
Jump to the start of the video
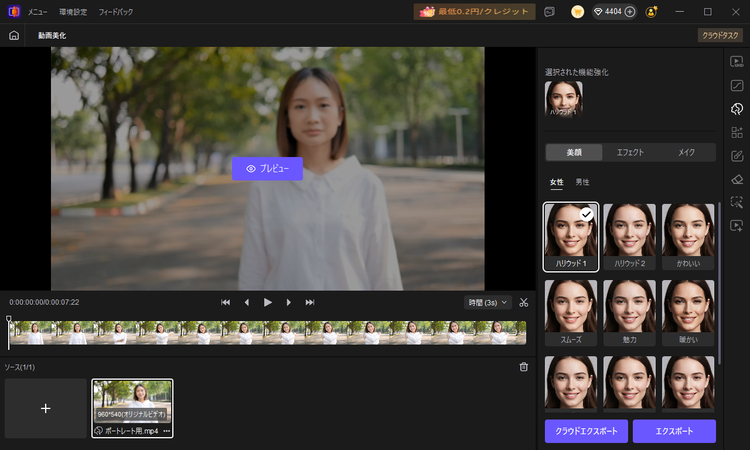coord(225,302)
